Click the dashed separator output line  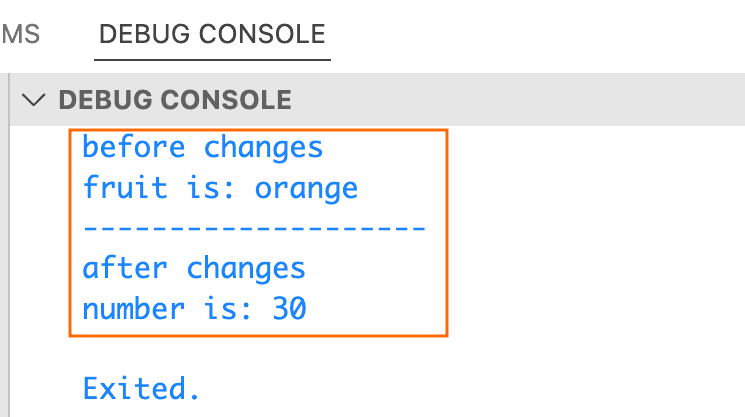(254, 229)
